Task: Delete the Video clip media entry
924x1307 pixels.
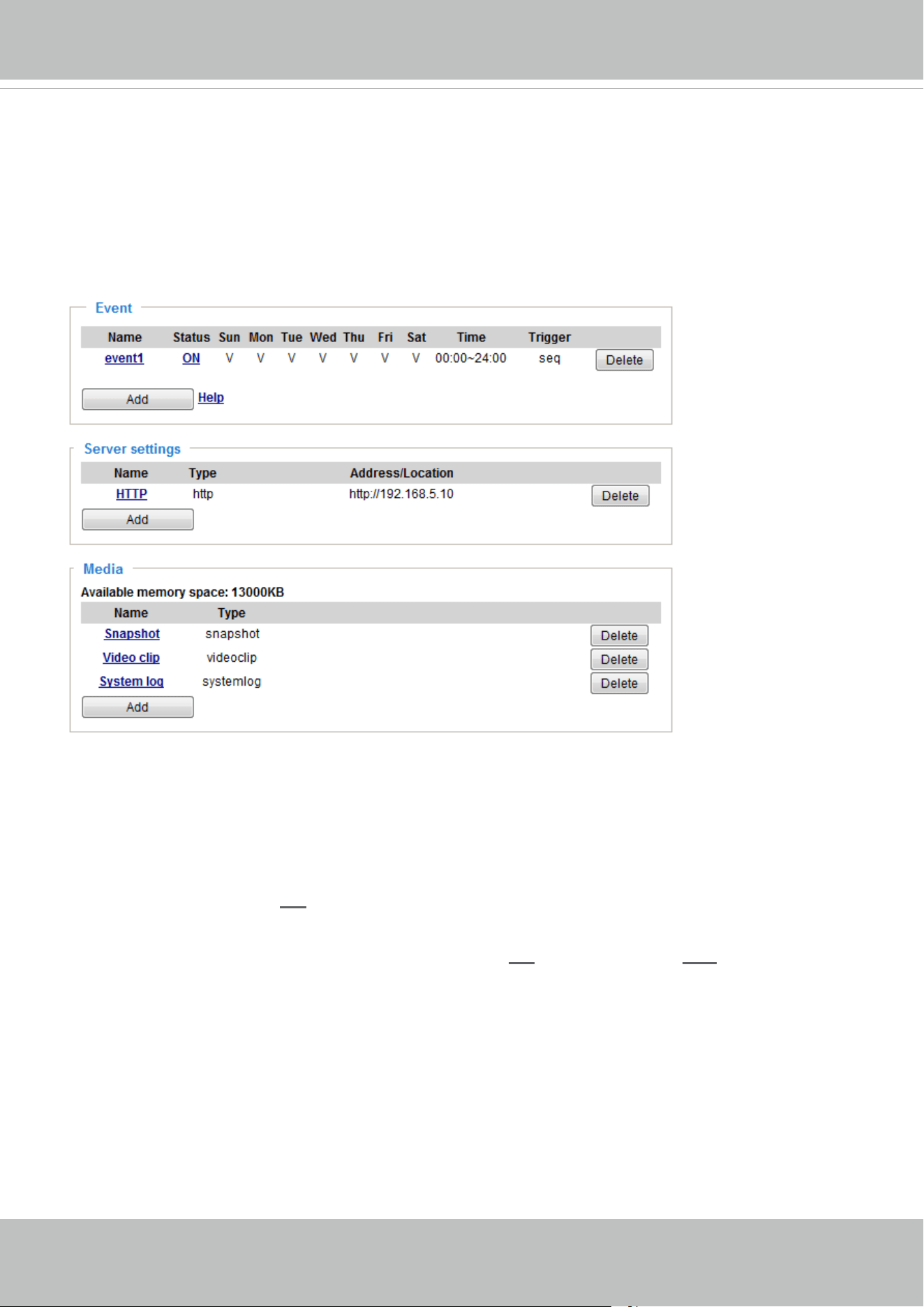Action: click(x=620, y=659)
